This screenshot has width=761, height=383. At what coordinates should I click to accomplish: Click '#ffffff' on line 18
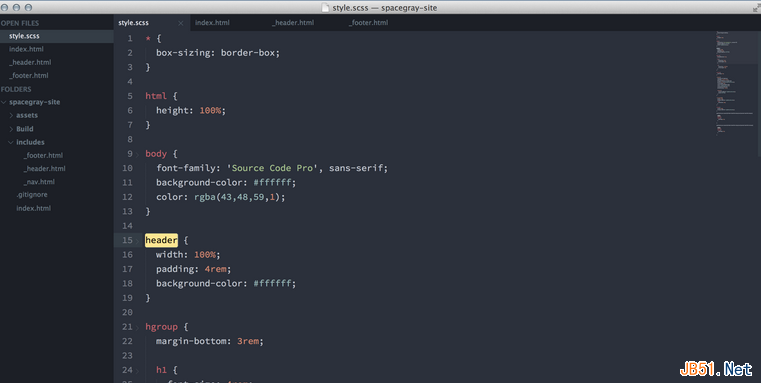272,283
